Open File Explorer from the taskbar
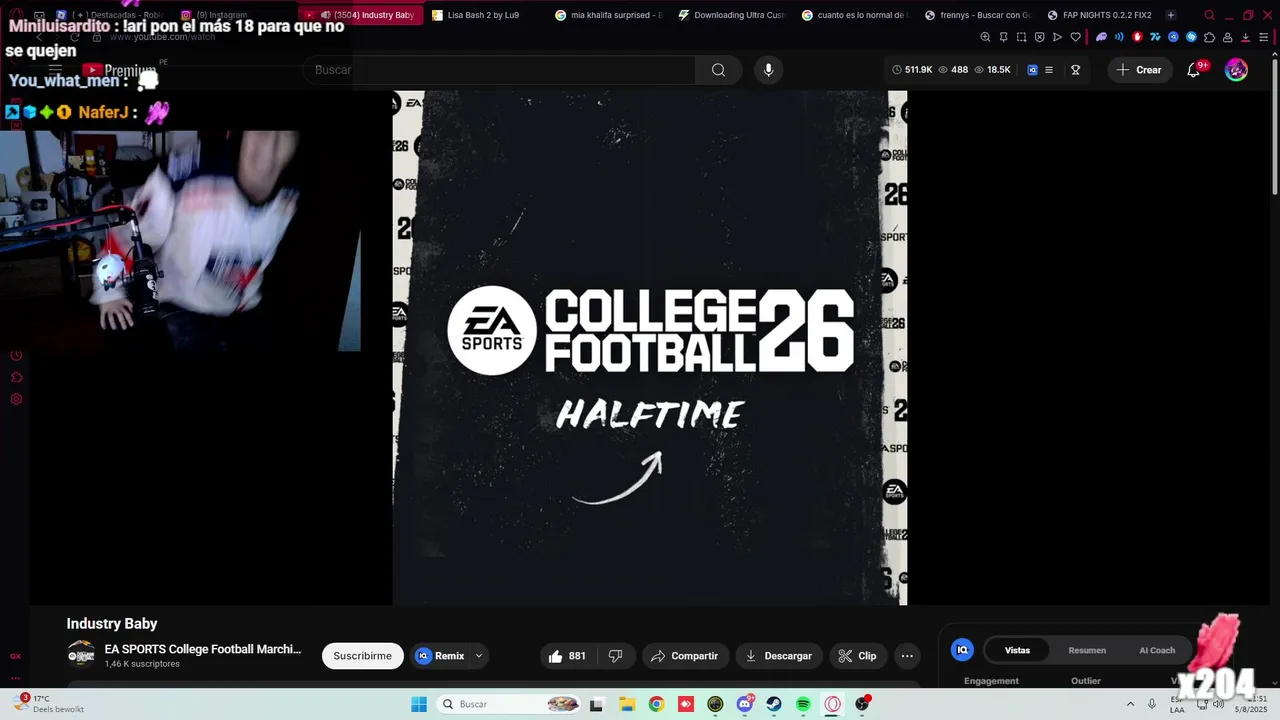The width and height of the screenshot is (1280, 720). pos(627,704)
